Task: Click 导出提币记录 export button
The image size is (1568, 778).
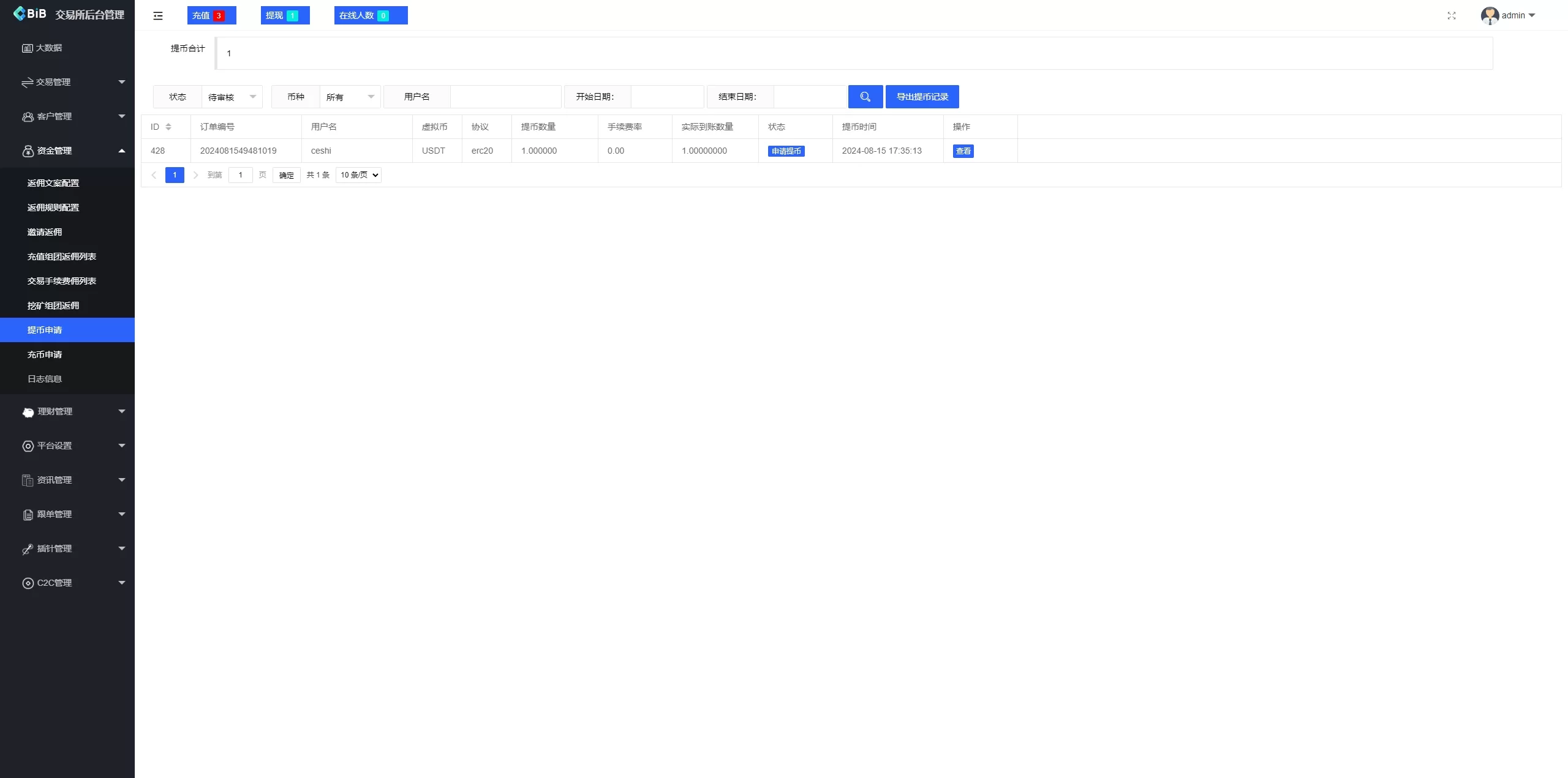Action: pos(922,97)
